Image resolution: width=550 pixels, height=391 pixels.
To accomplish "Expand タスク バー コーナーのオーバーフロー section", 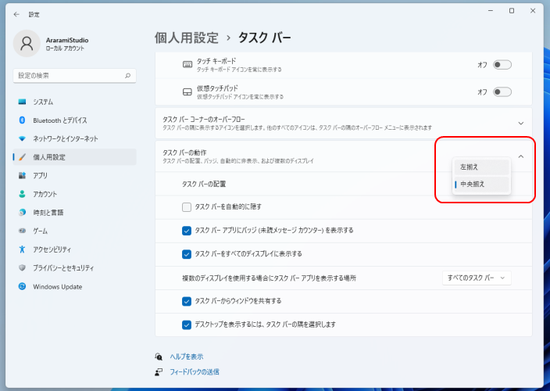I will (x=521, y=123).
